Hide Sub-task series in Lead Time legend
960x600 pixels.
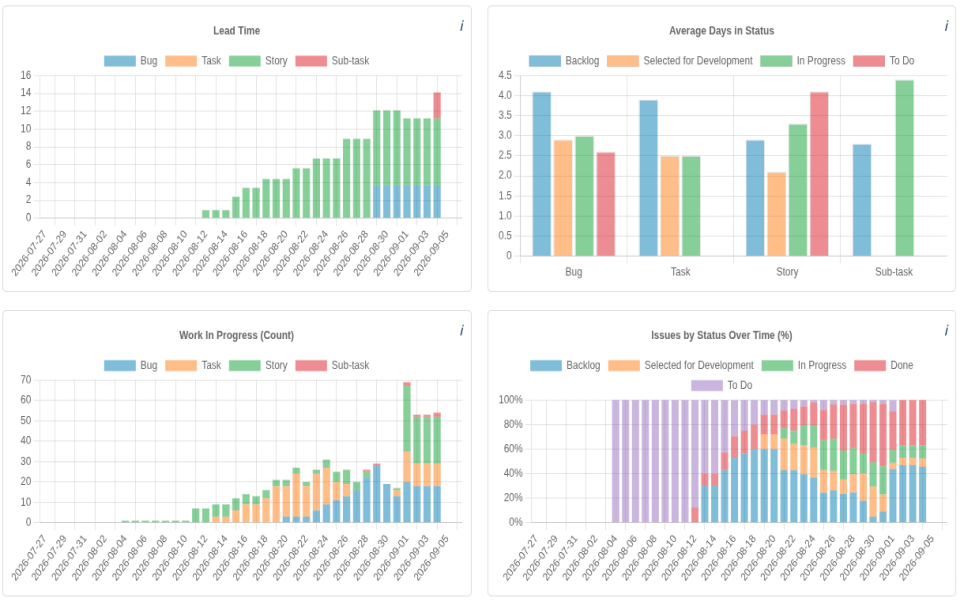point(332,61)
